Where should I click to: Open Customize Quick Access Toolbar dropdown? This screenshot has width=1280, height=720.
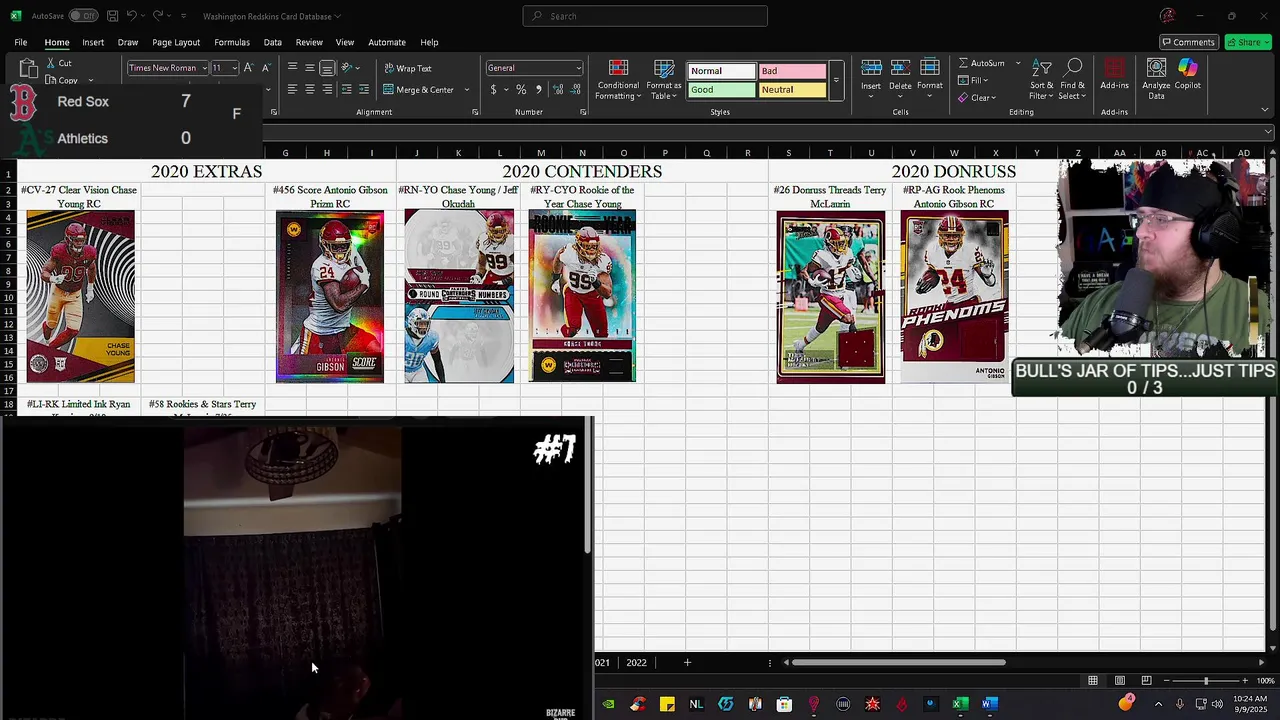[x=183, y=16]
